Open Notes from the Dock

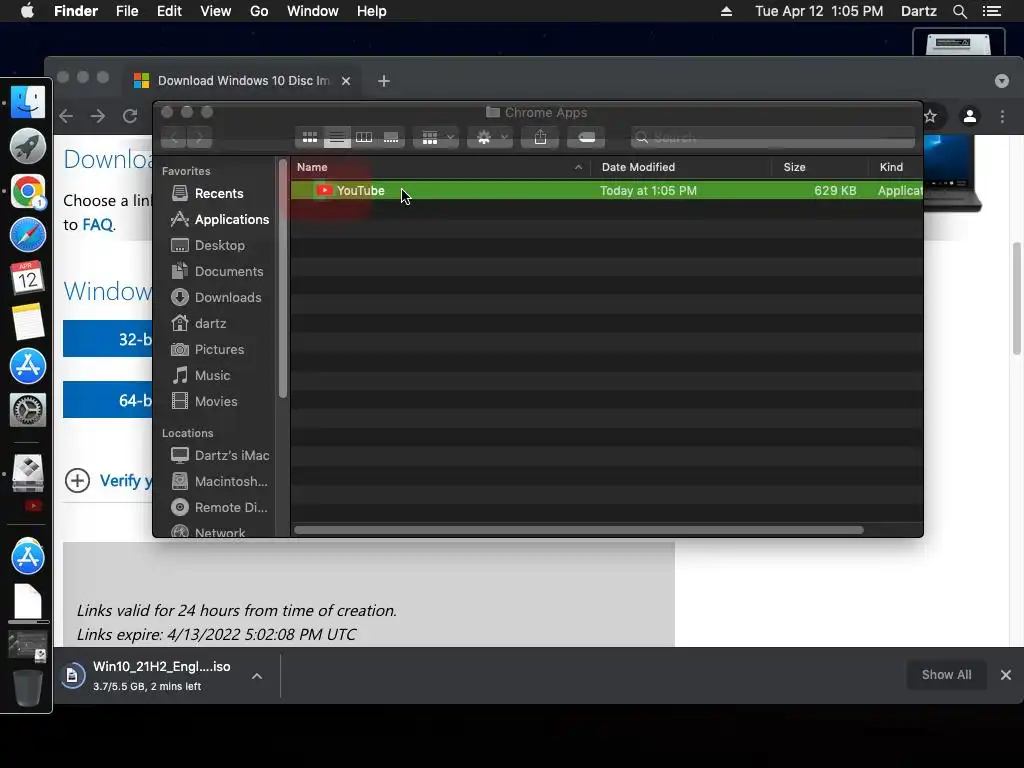point(27,321)
